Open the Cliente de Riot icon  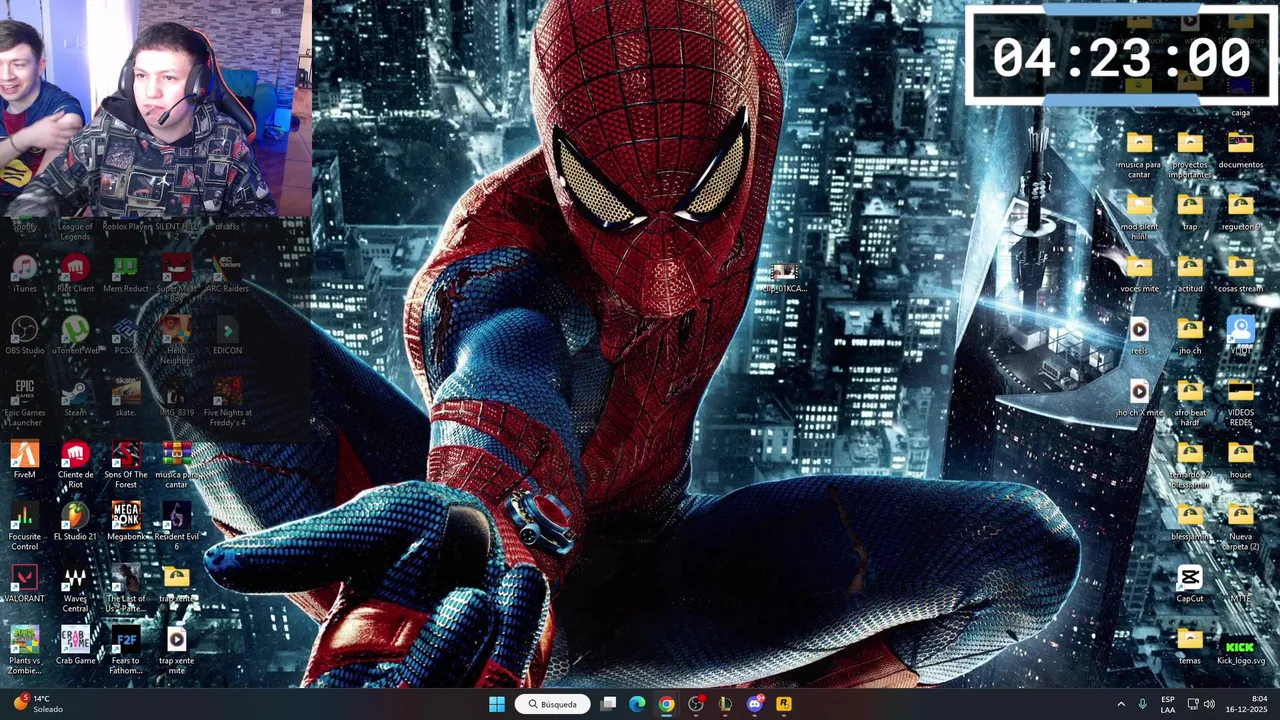pyautogui.click(x=75, y=465)
